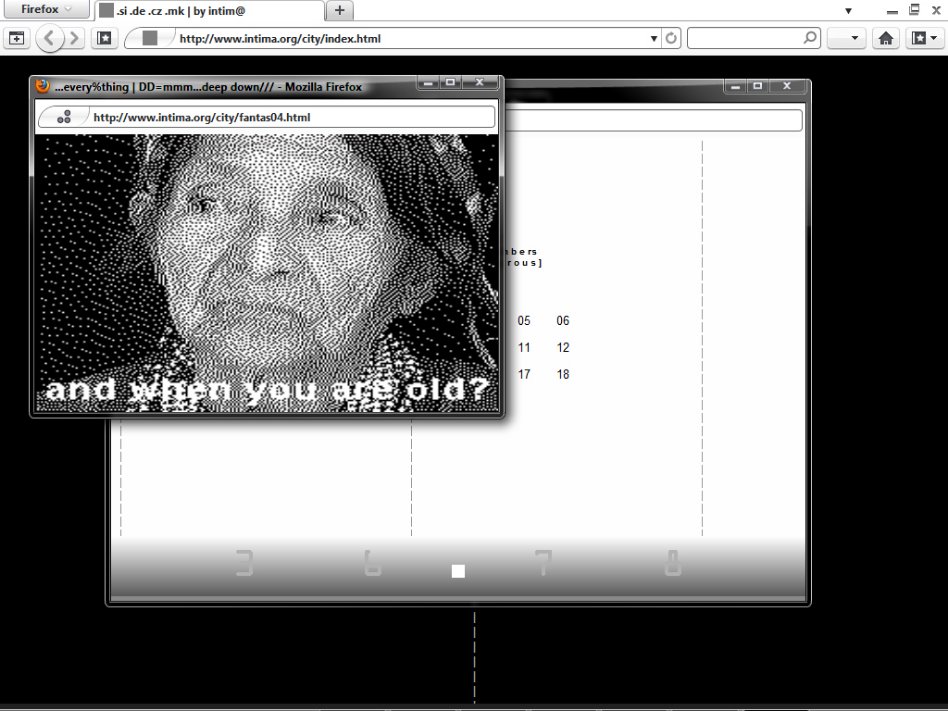This screenshot has width=948, height=711.
Task: Click the back navigation arrow
Action: point(51,39)
